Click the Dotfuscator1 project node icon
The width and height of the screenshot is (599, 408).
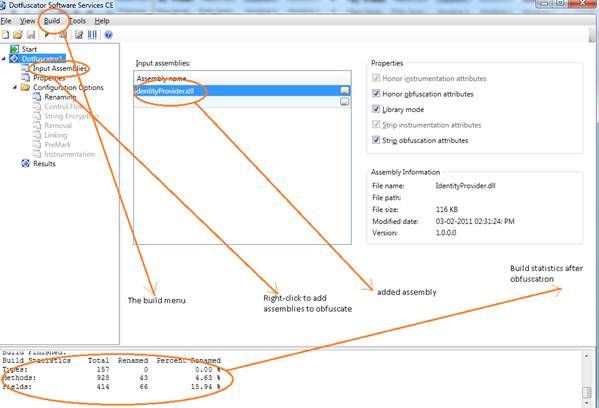point(15,58)
